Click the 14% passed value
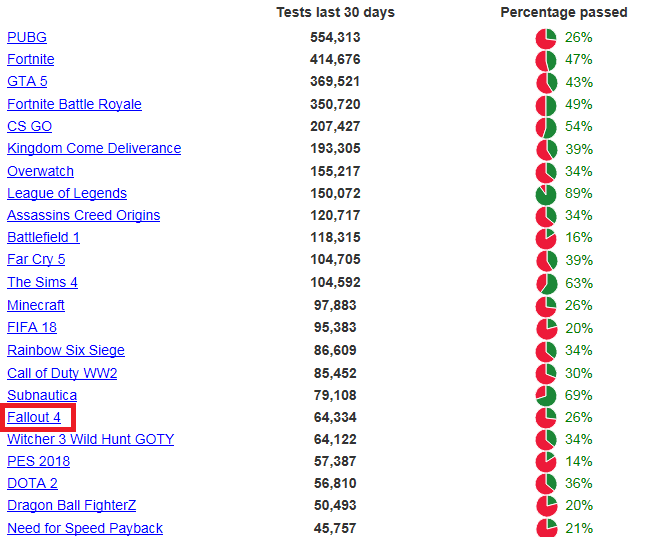The width and height of the screenshot is (671, 537). coord(579,461)
